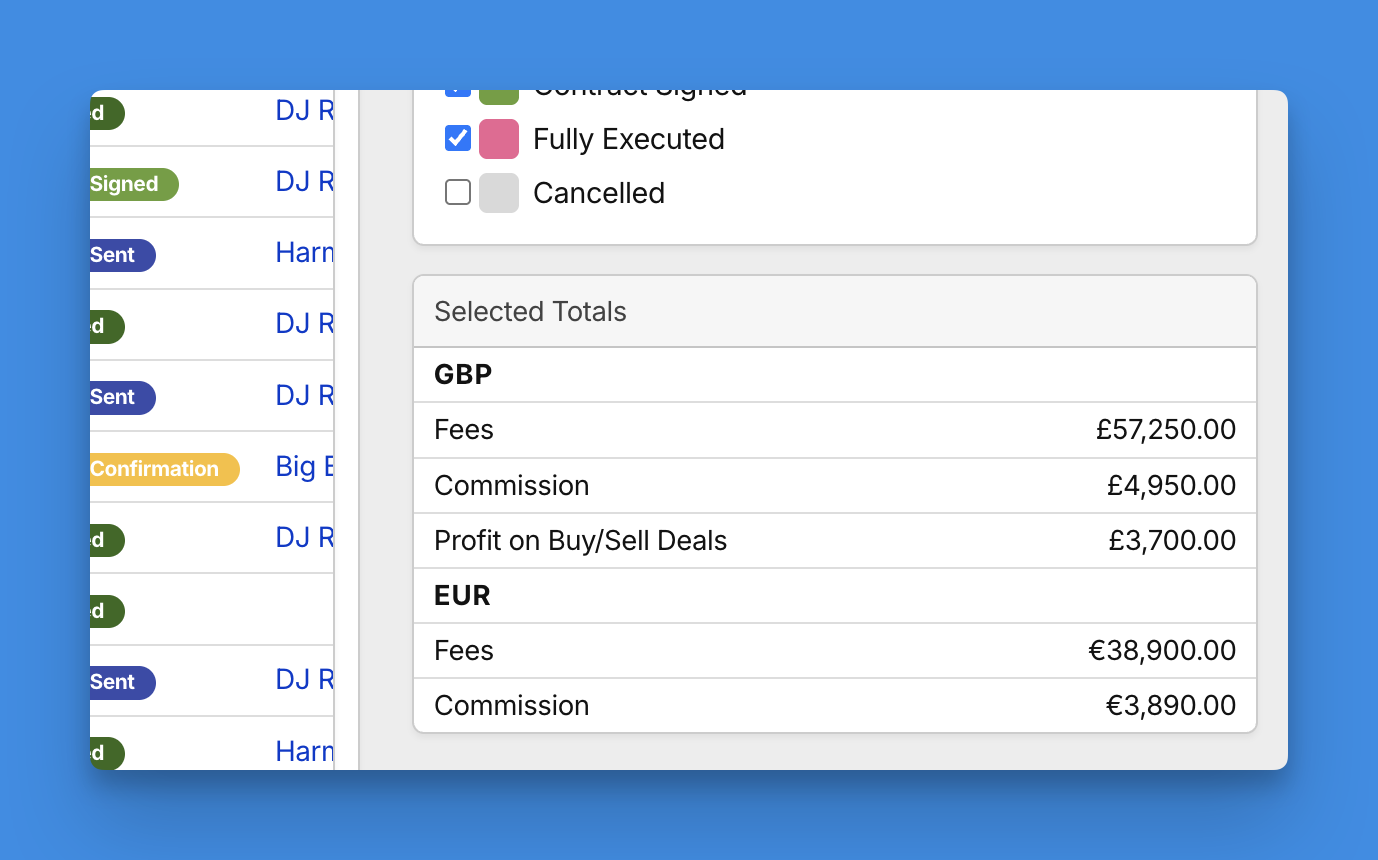Click the Profit on Buy/Sell Deals label

click(580, 541)
